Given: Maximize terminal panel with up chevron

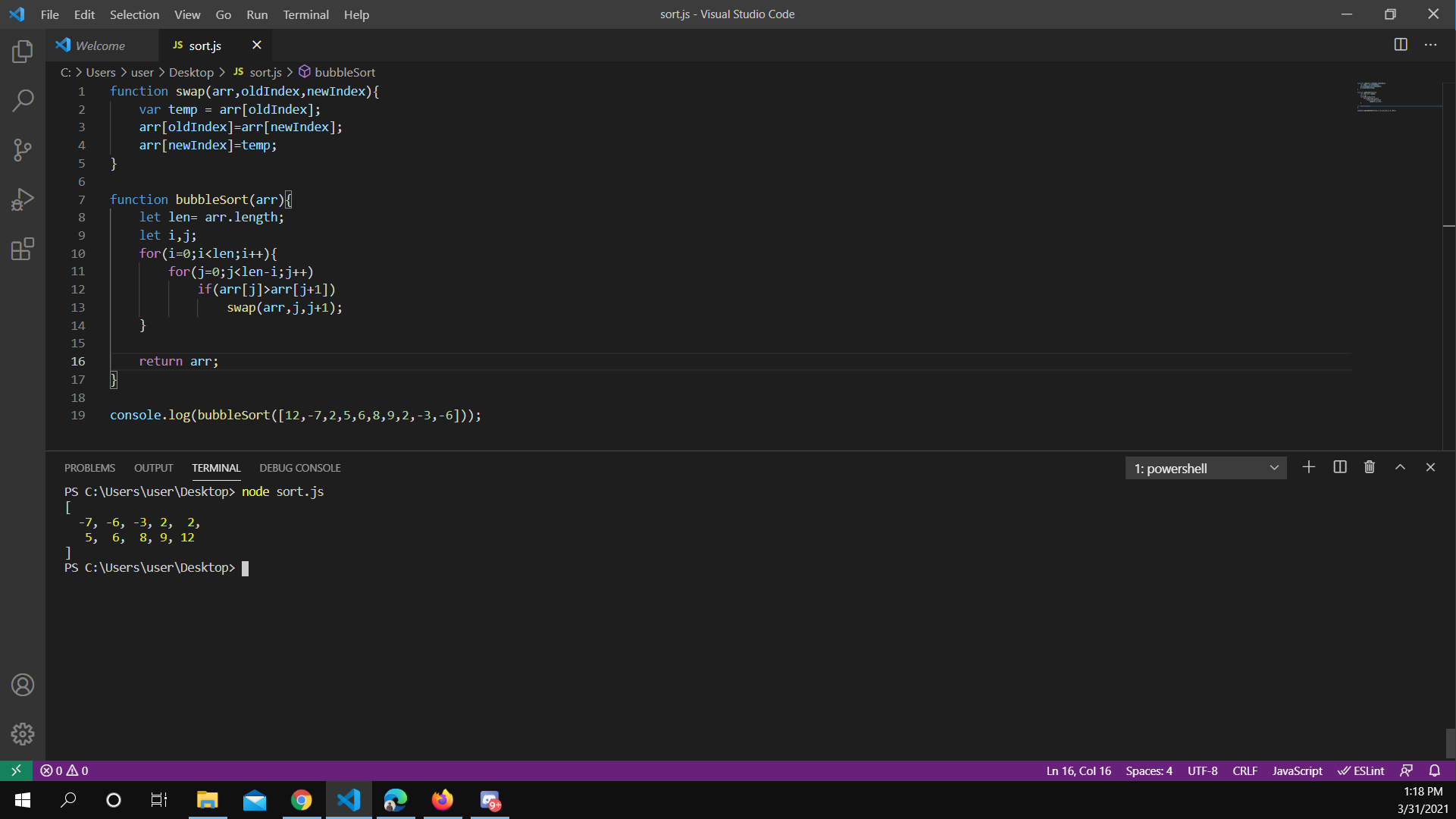Looking at the screenshot, I should point(1401,467).
